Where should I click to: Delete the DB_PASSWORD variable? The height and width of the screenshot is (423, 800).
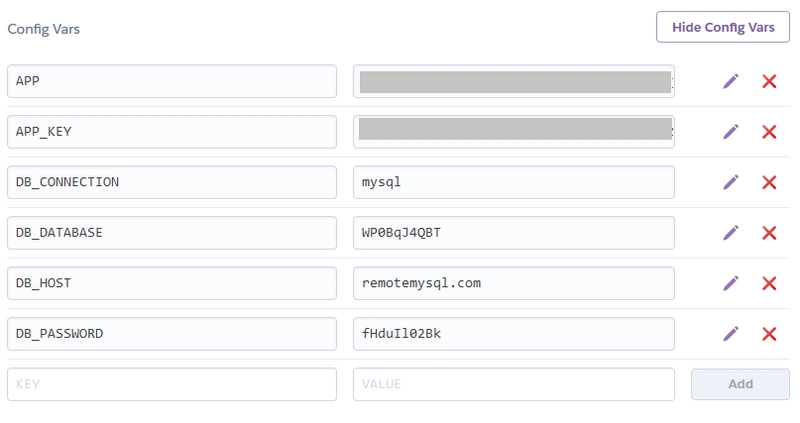point(769,334)
